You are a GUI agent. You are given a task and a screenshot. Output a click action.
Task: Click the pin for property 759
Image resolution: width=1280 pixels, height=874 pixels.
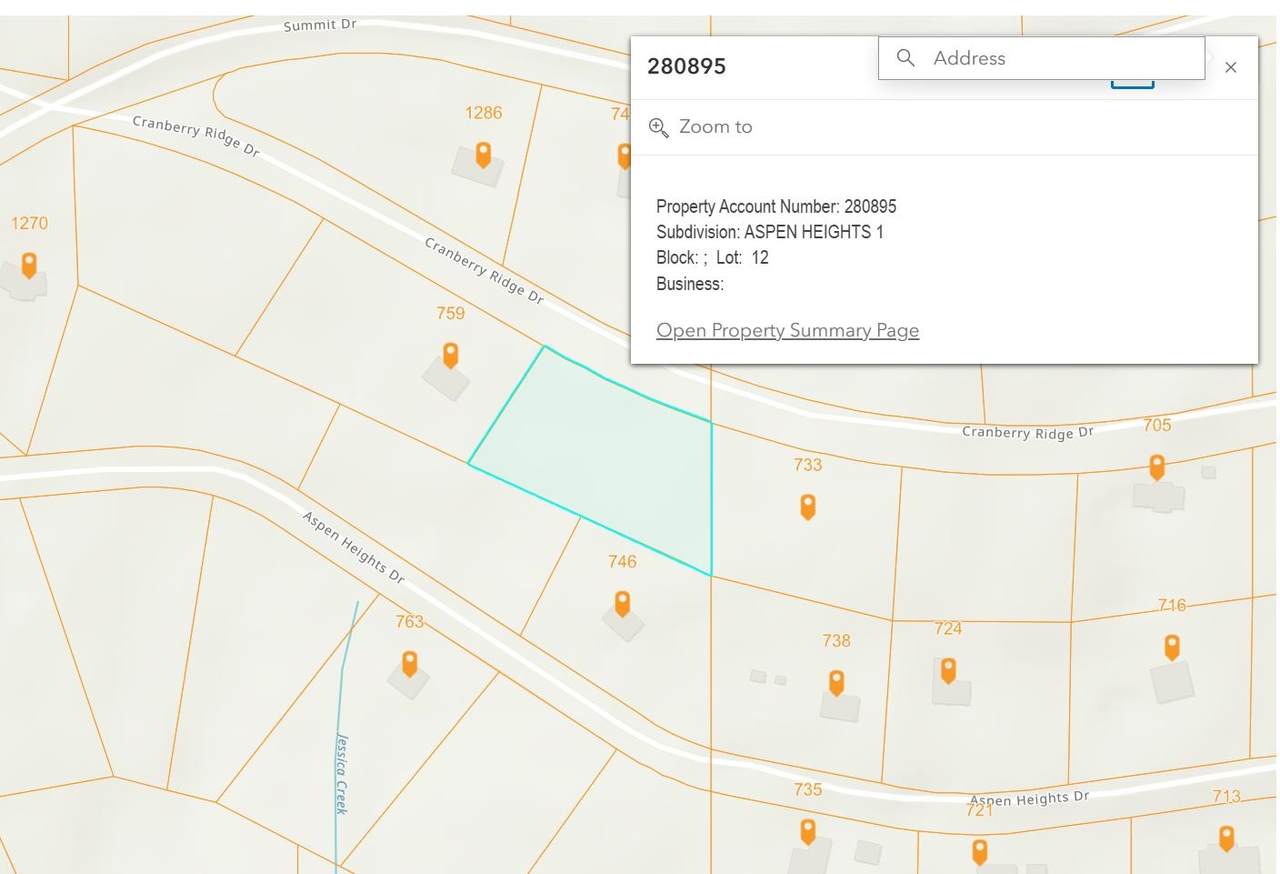coord(451,355)
